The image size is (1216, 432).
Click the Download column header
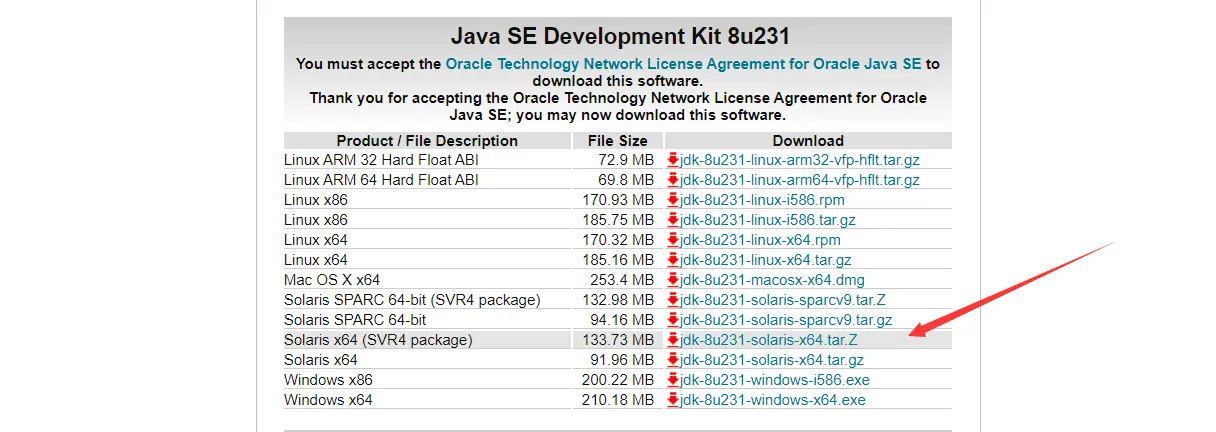click(x=808, y=141)
